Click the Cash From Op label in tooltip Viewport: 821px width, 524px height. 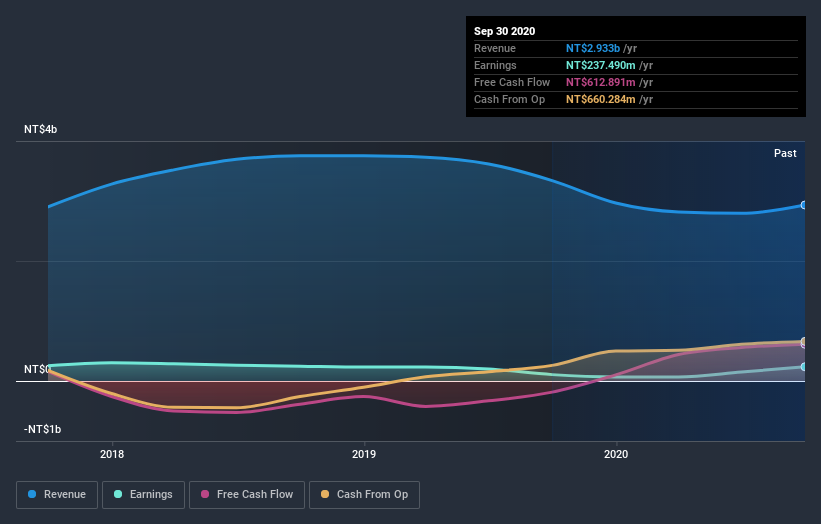coord(509,99)
